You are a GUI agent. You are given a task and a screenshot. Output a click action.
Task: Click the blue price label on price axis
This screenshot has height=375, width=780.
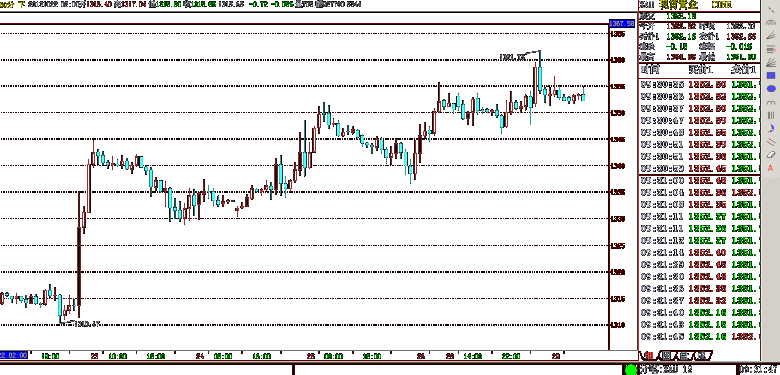622,23
